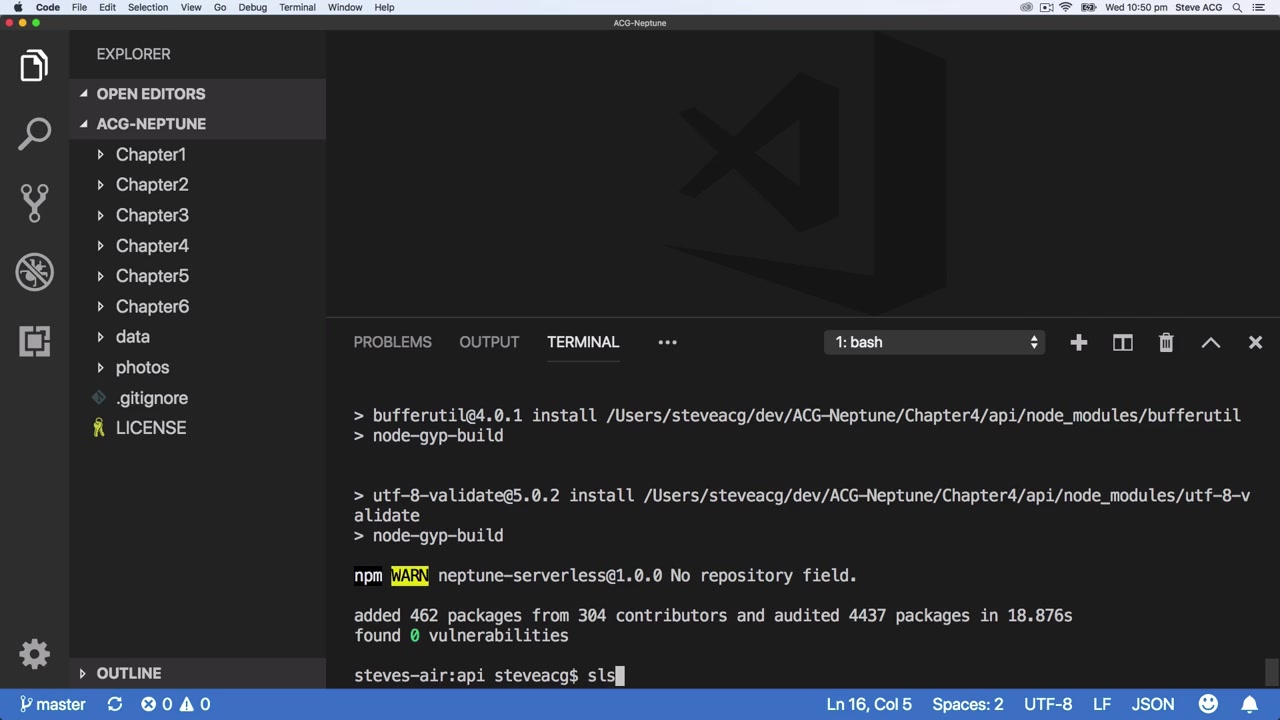Focus the terminal command prompt line
The width and height of the screenshot is (1280, 720).
click(489, 676)
